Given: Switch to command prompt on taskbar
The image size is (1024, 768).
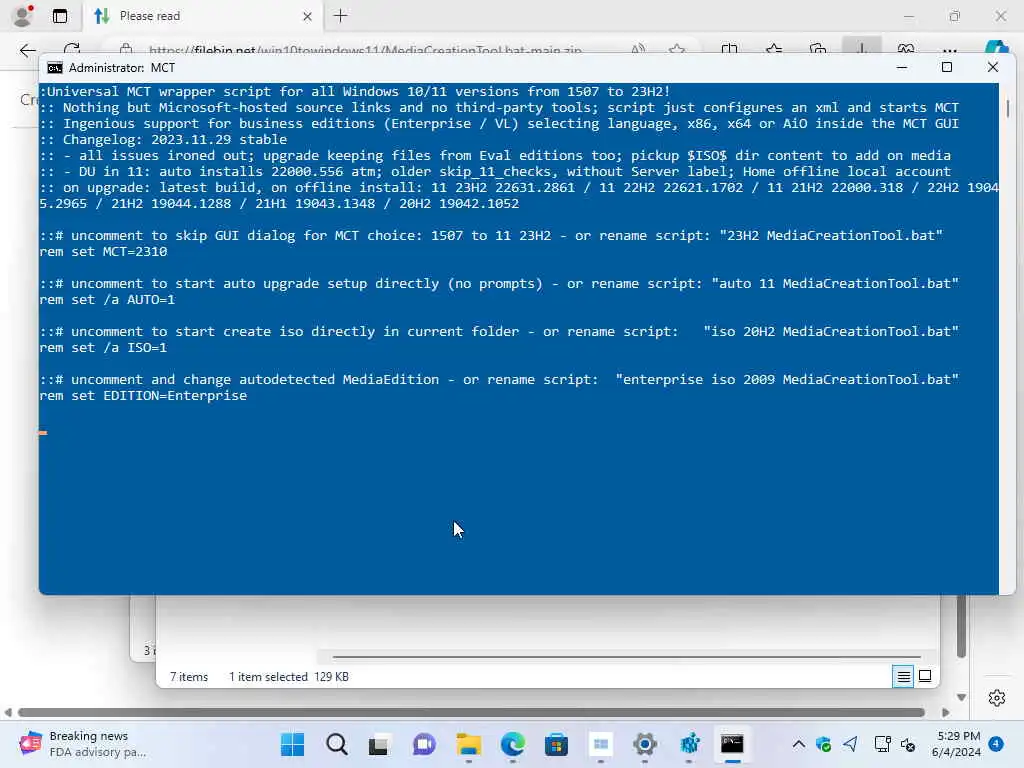Looking at the screenshot, I should coord(732,744).
